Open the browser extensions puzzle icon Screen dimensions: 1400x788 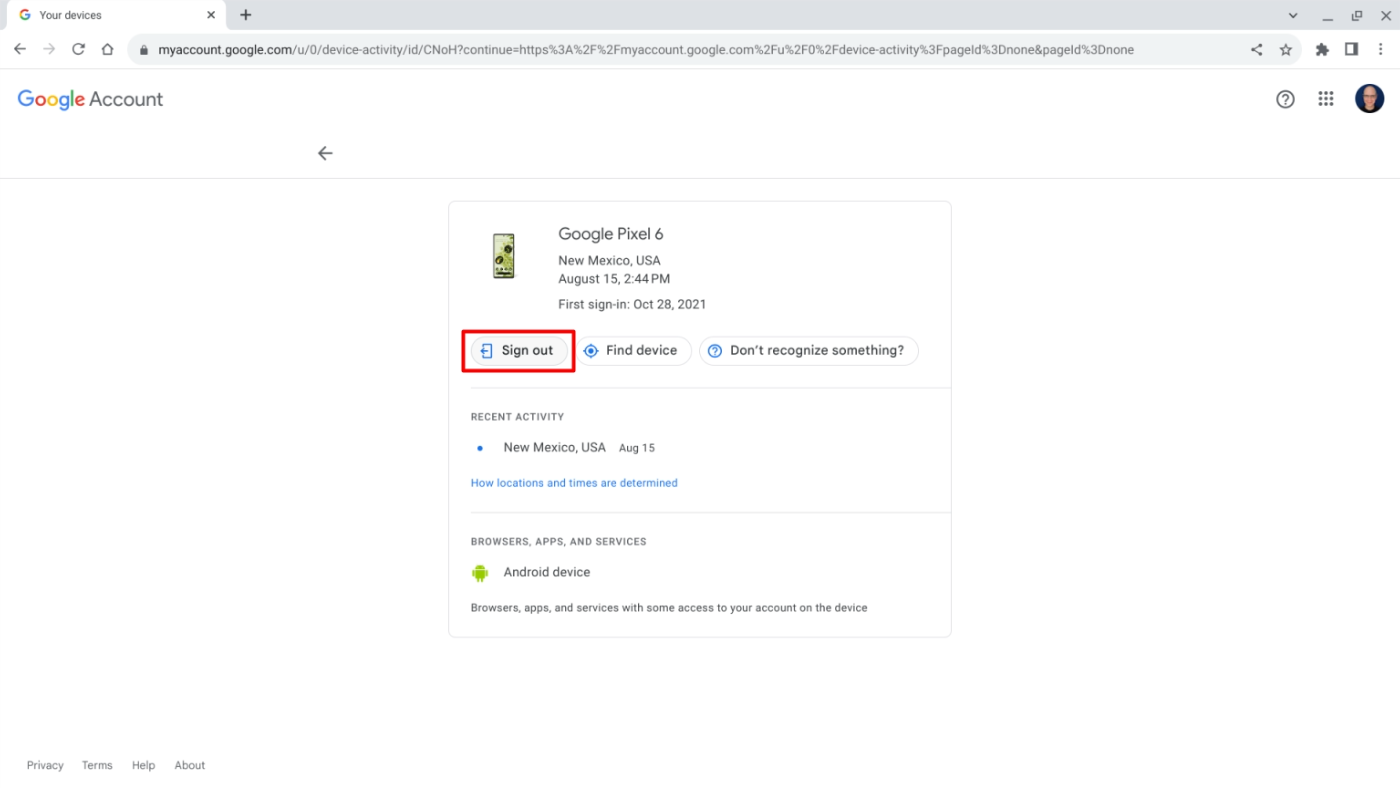[1321, 48]
